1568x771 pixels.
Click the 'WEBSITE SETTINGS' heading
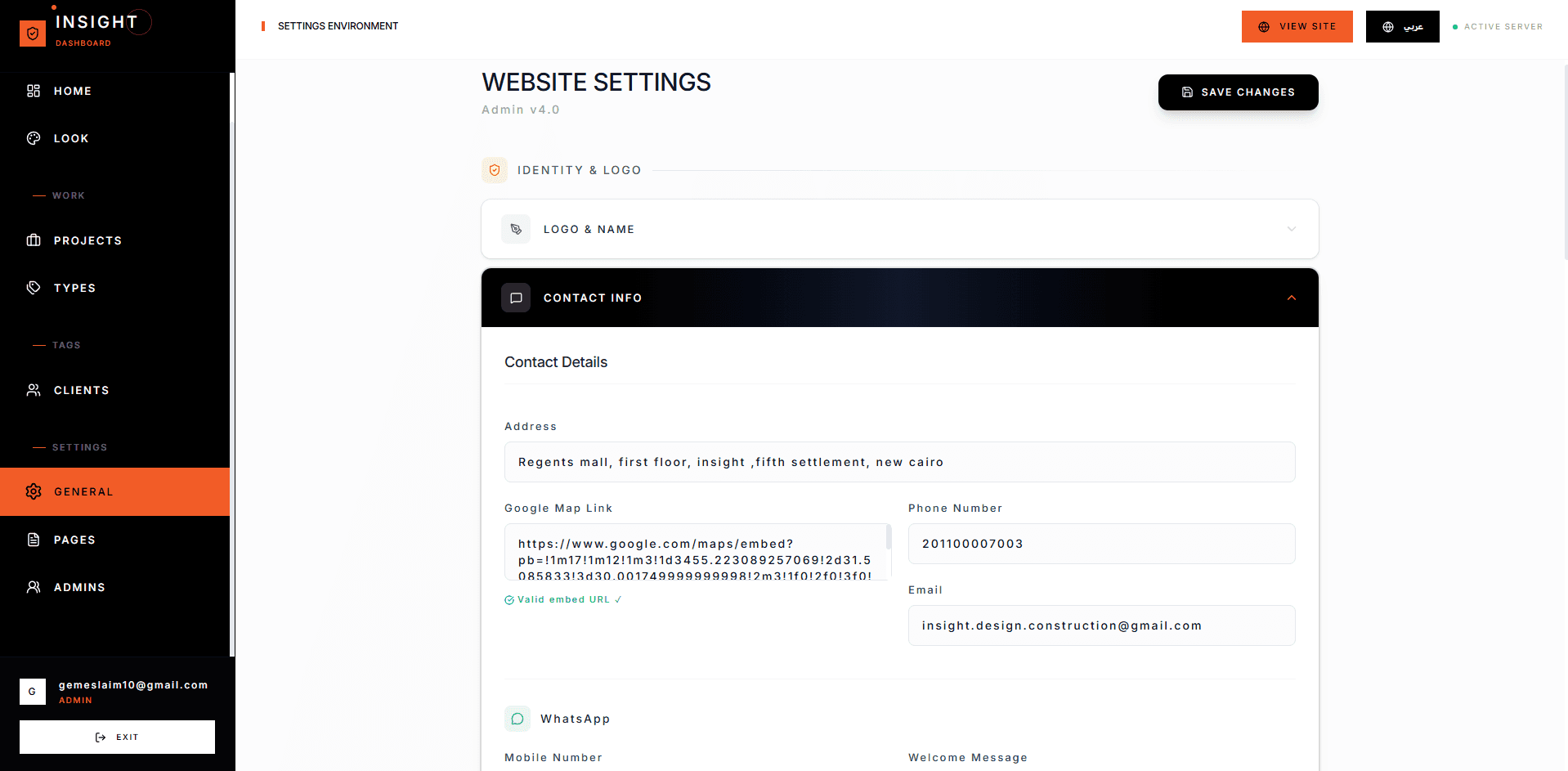click(x=596, y=83)
